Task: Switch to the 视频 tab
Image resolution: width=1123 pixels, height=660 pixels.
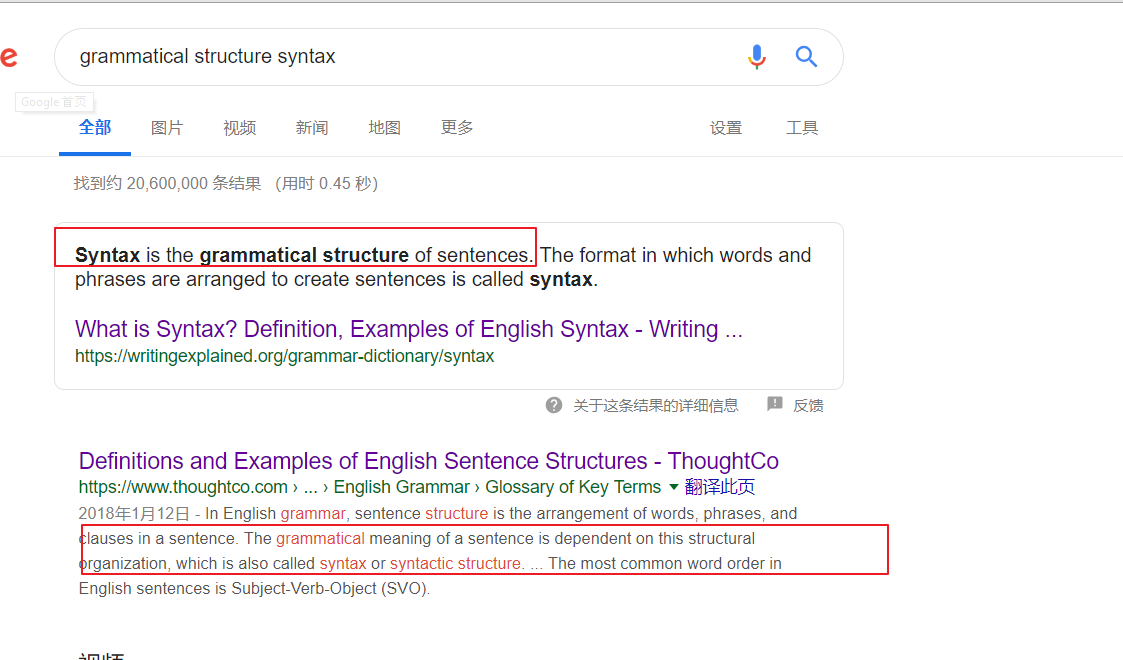Action: (239, 128)
